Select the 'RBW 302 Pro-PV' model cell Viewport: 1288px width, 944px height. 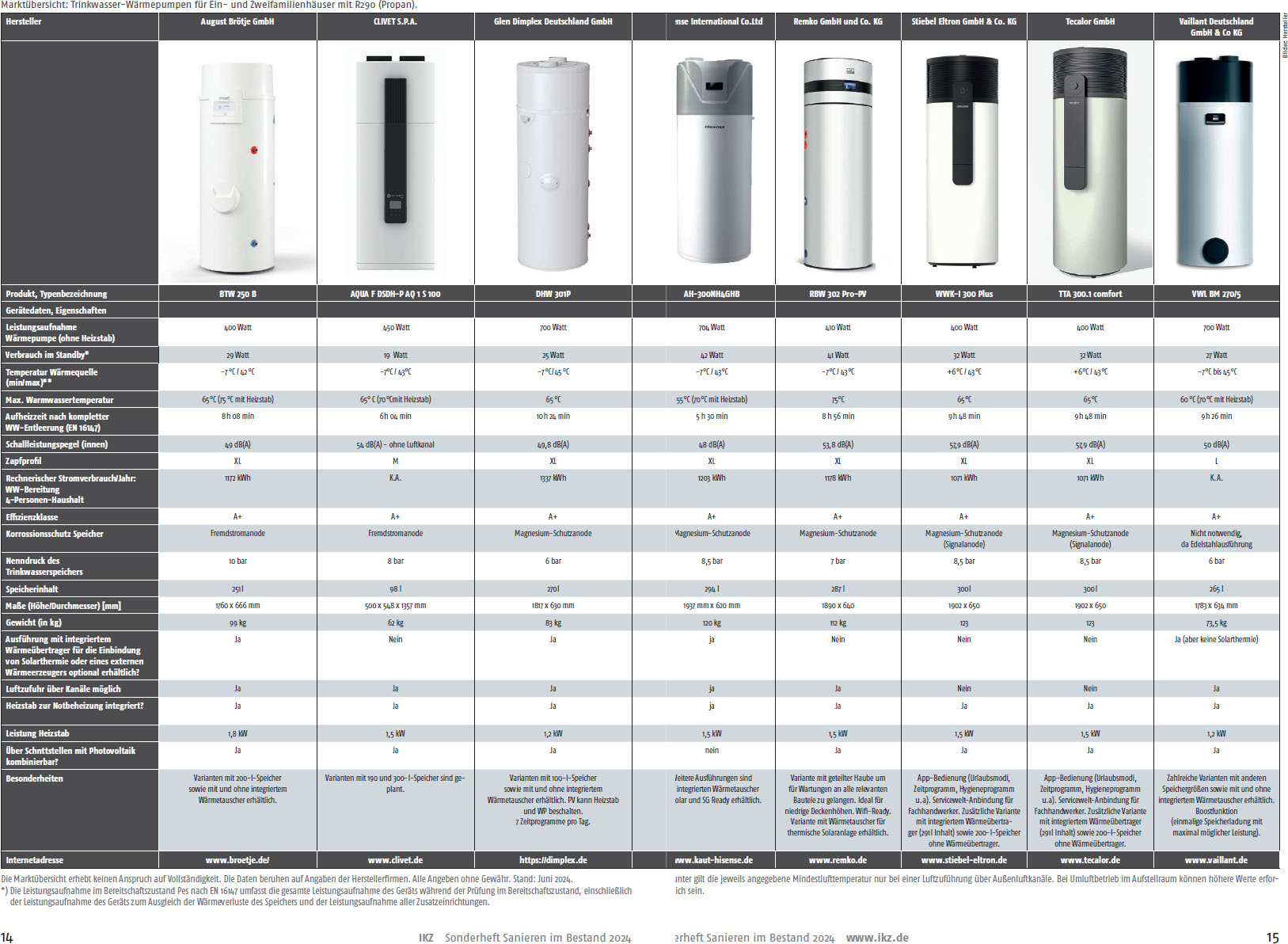838,294
